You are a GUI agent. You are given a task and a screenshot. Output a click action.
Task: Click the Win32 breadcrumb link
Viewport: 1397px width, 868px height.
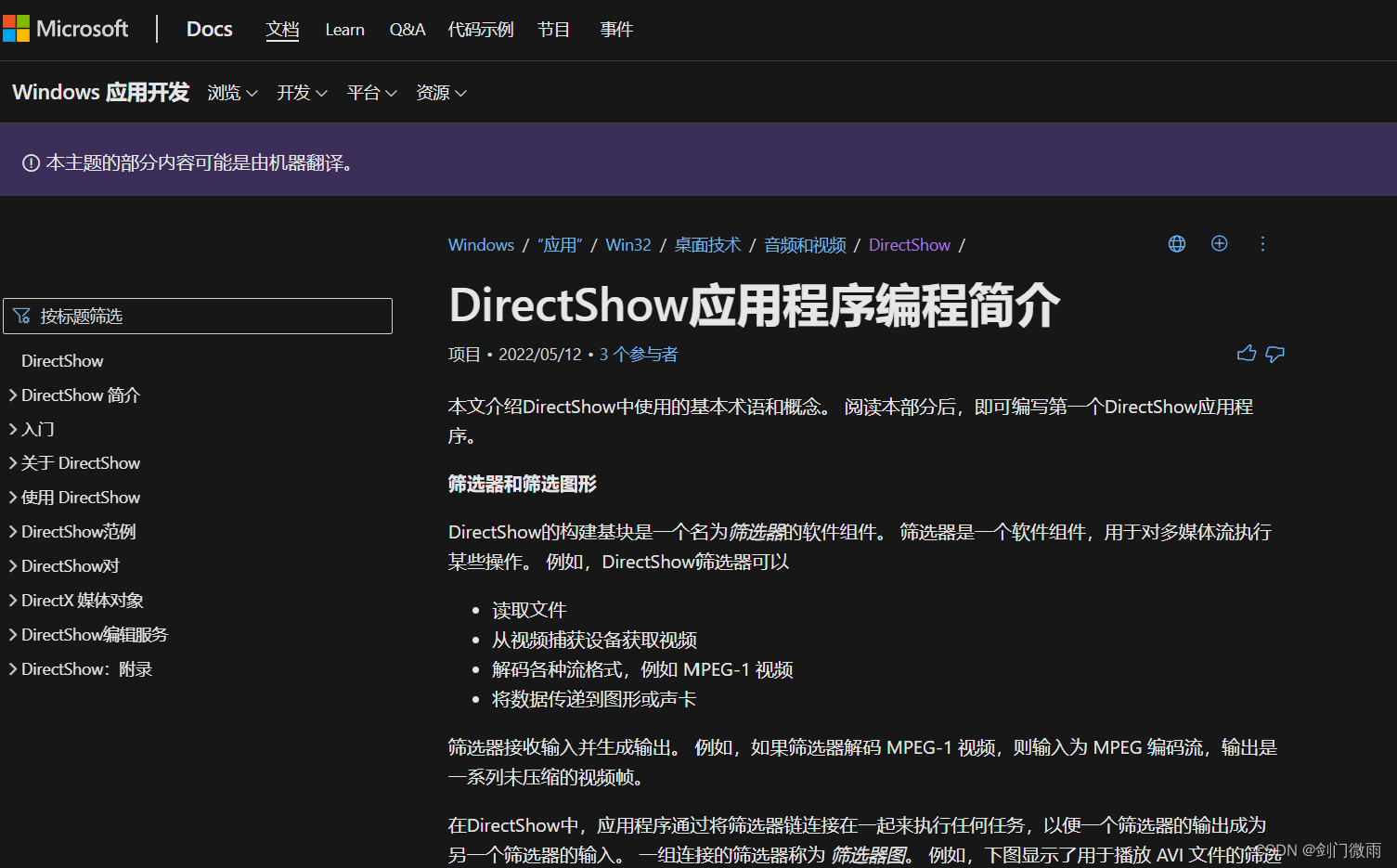[x=628, y=245]
